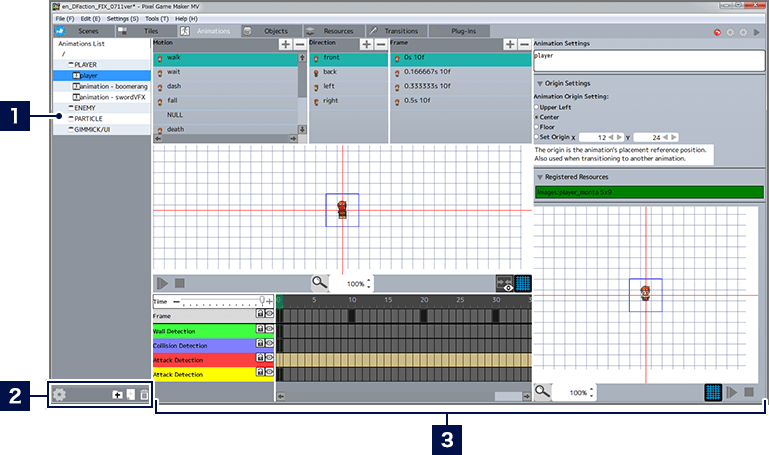Toggle lock on the Collision Detection track

260,344
